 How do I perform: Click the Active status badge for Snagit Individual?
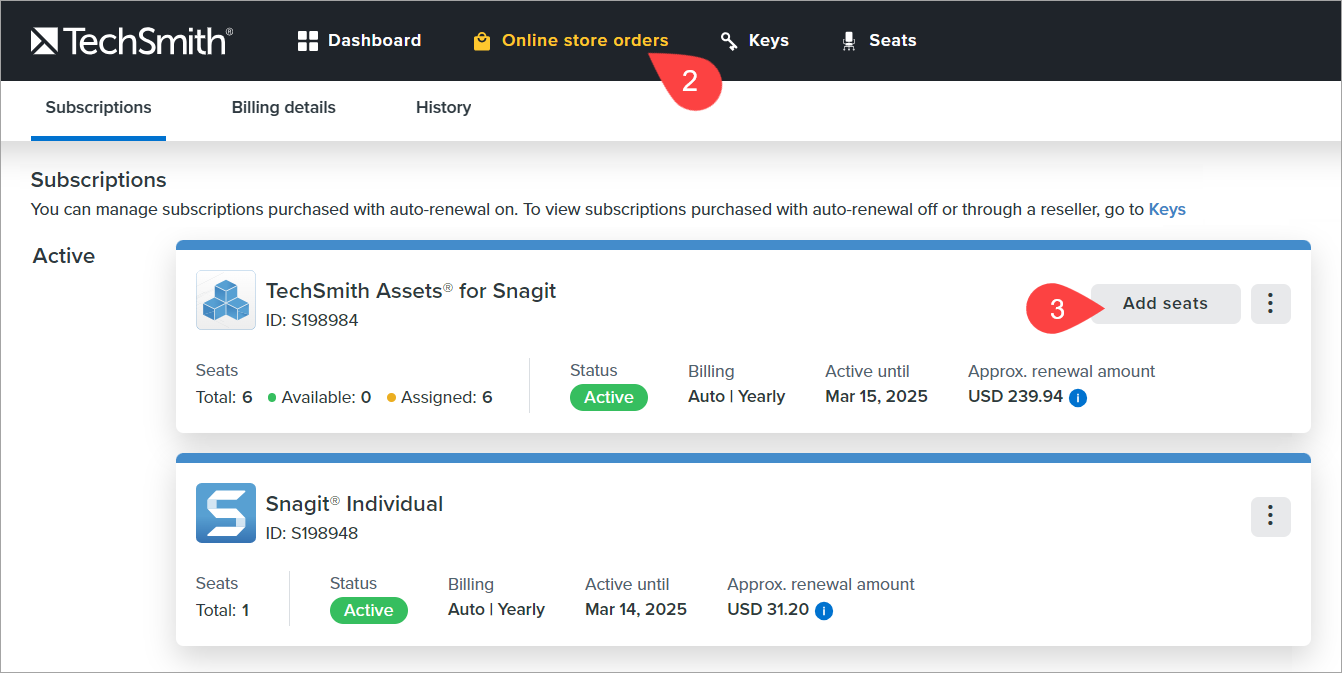click(369, 610)
